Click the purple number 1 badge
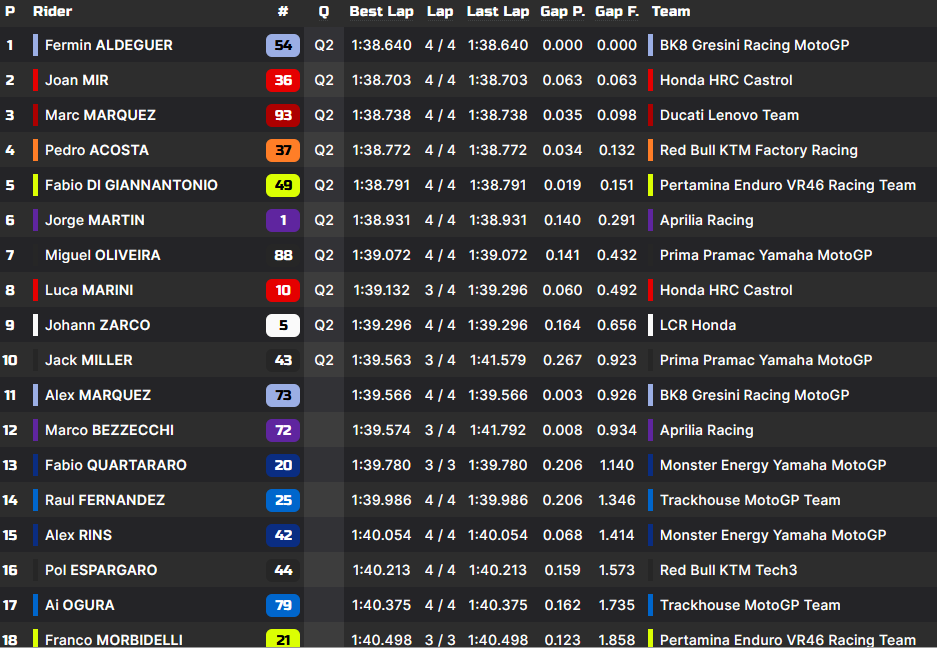937x648 pixels. 283,220
